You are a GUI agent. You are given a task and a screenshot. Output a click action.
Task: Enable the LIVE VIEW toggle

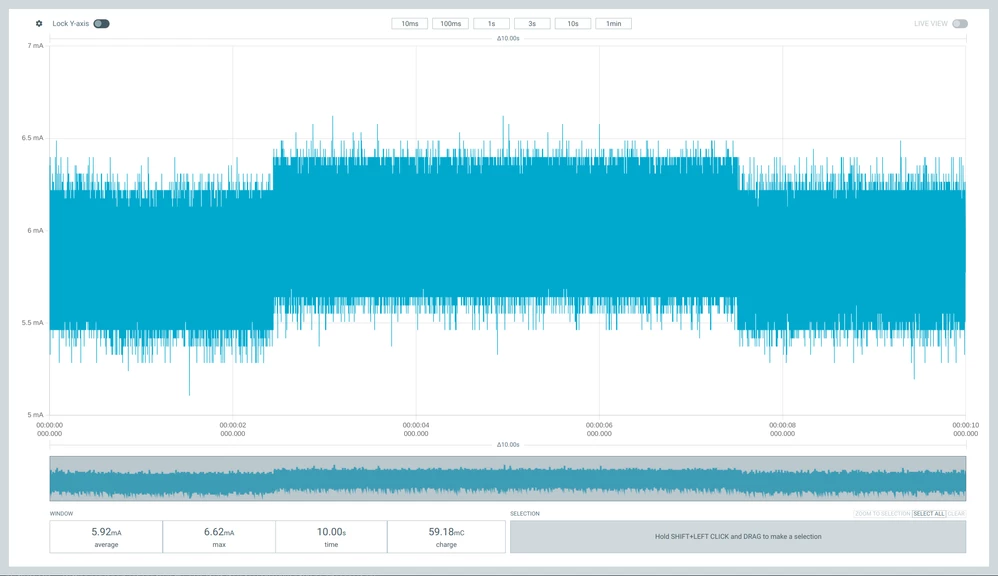[x=960, y=24]
